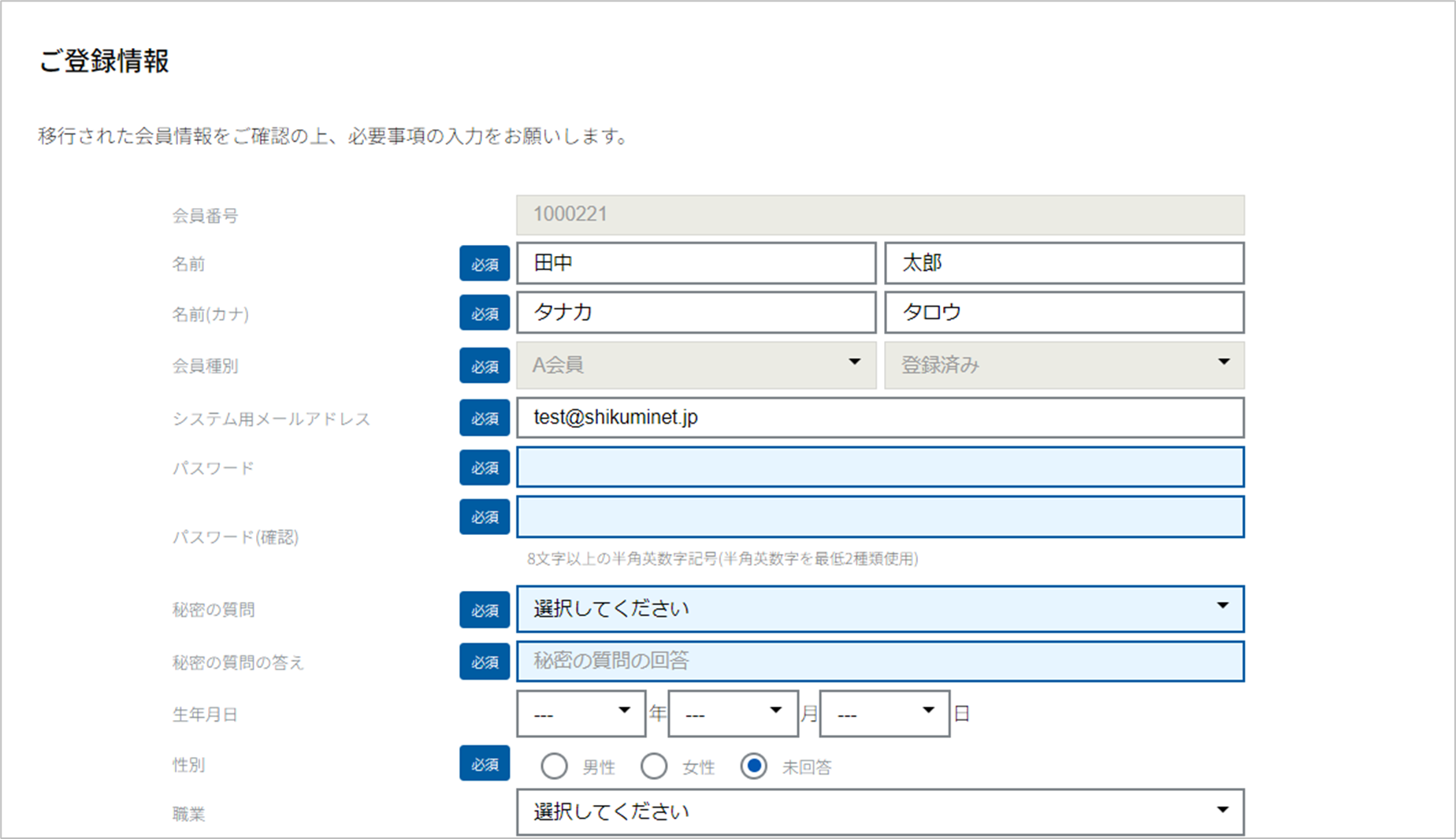Open the birth year dropdown
Viewport: 1456px width, 839px height.
[x=581, y=714]
